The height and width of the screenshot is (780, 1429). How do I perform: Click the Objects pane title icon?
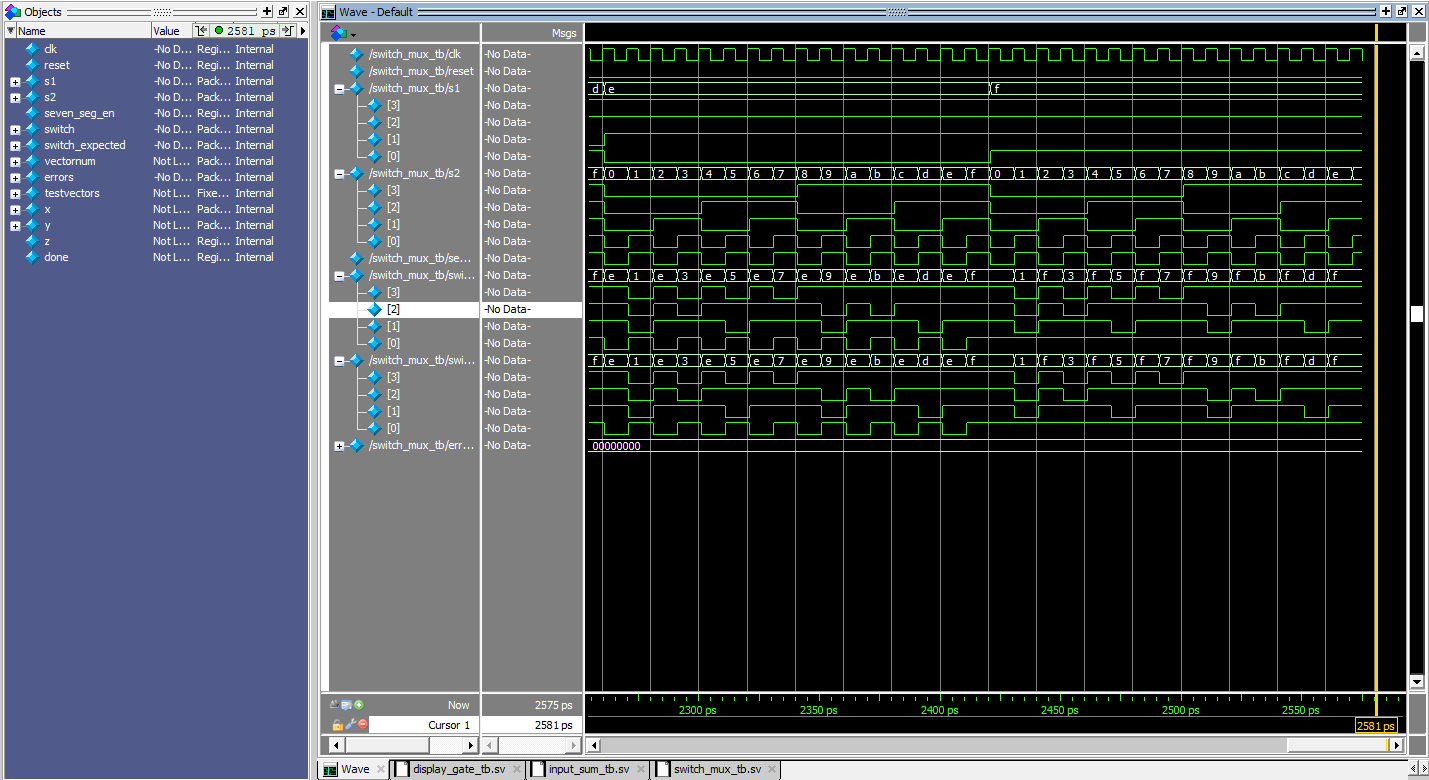13,12
